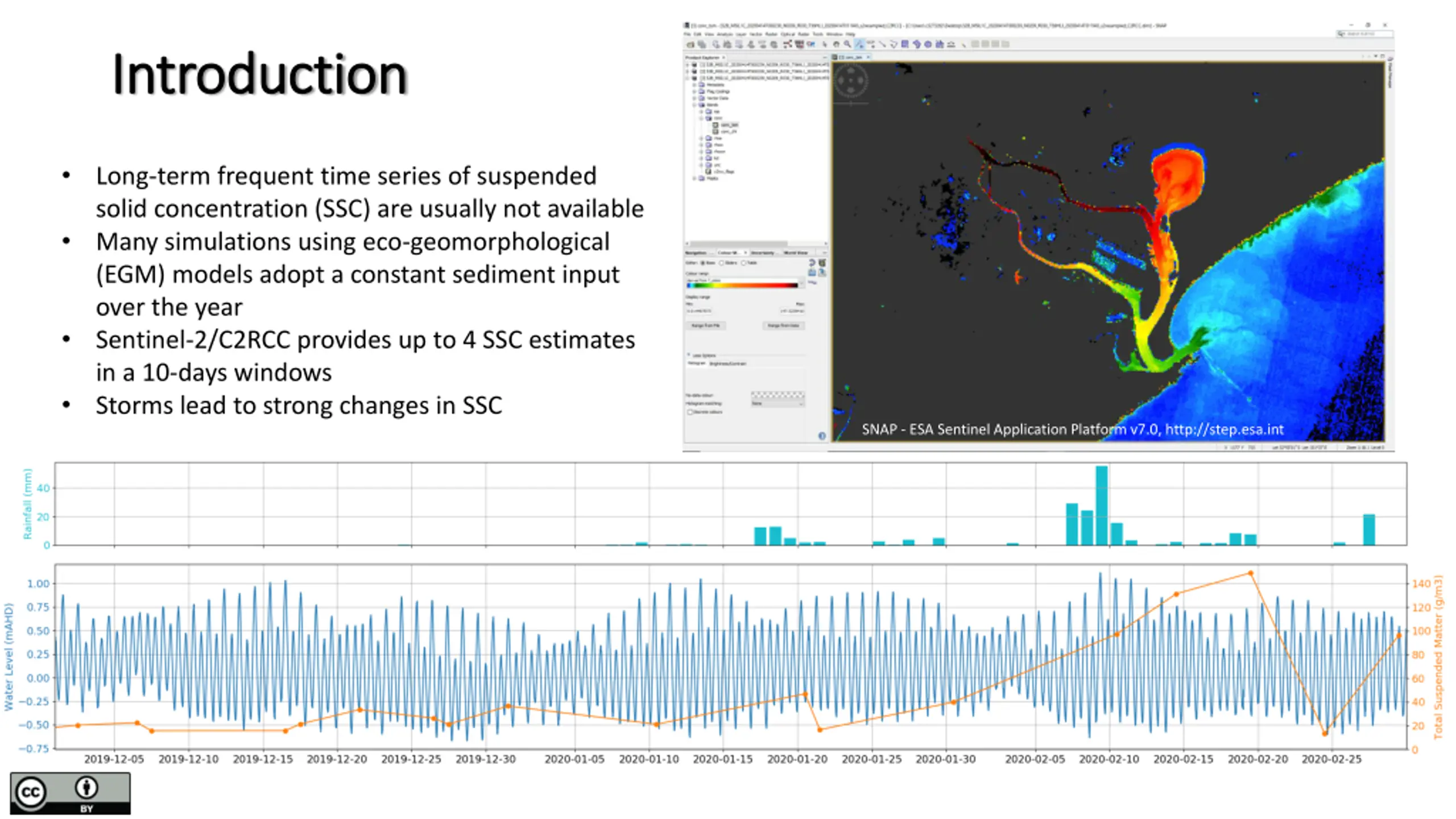Click the navigation compass on image view
This screenshot has height=819, width=1456.
tap(851, 81)
